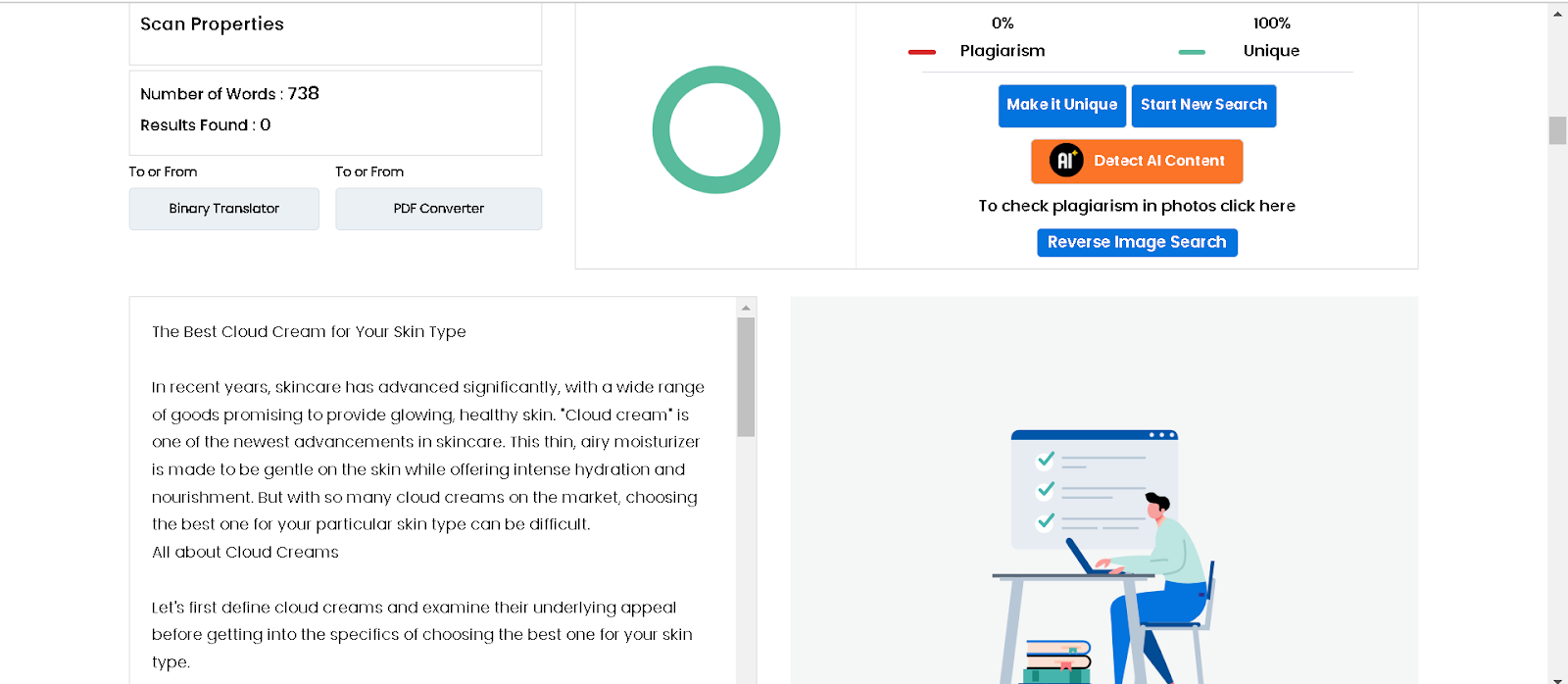The height and width of the screenshot is (684, 1568).
Task: Click the 'Results Found : 0' text
Action: click(205, 125)
